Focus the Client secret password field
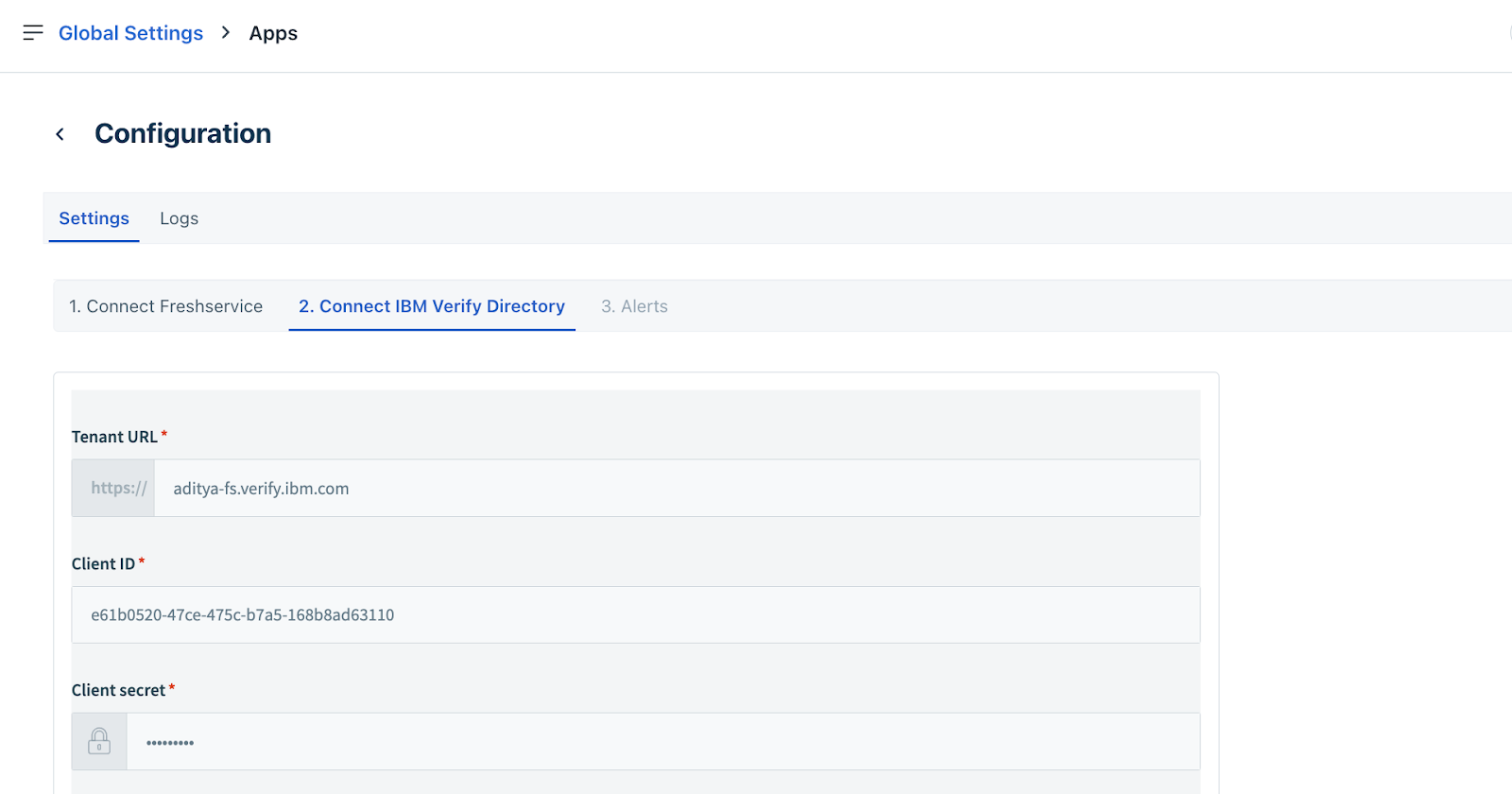This screenshot has height=794, width=1512. 663,741
